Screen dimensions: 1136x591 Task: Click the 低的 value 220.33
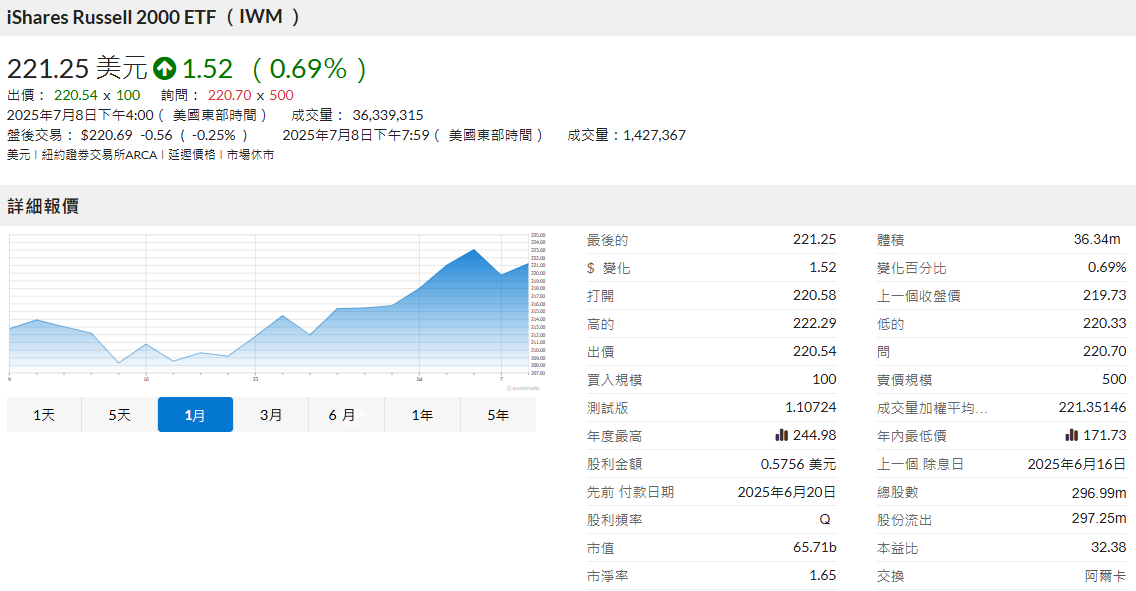[1105, 323]
